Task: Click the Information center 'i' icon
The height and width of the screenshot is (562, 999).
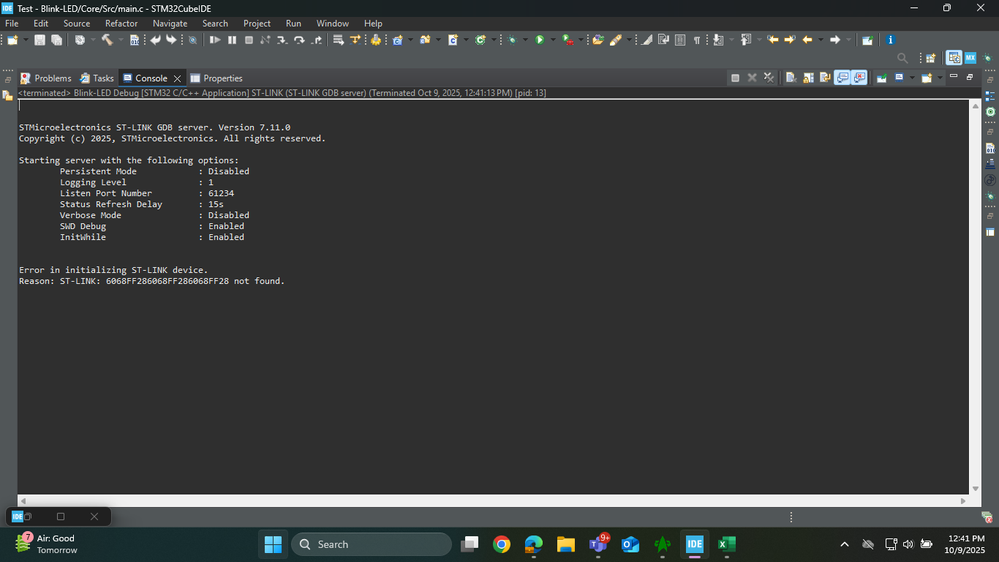Action: (x=891, y=40)
